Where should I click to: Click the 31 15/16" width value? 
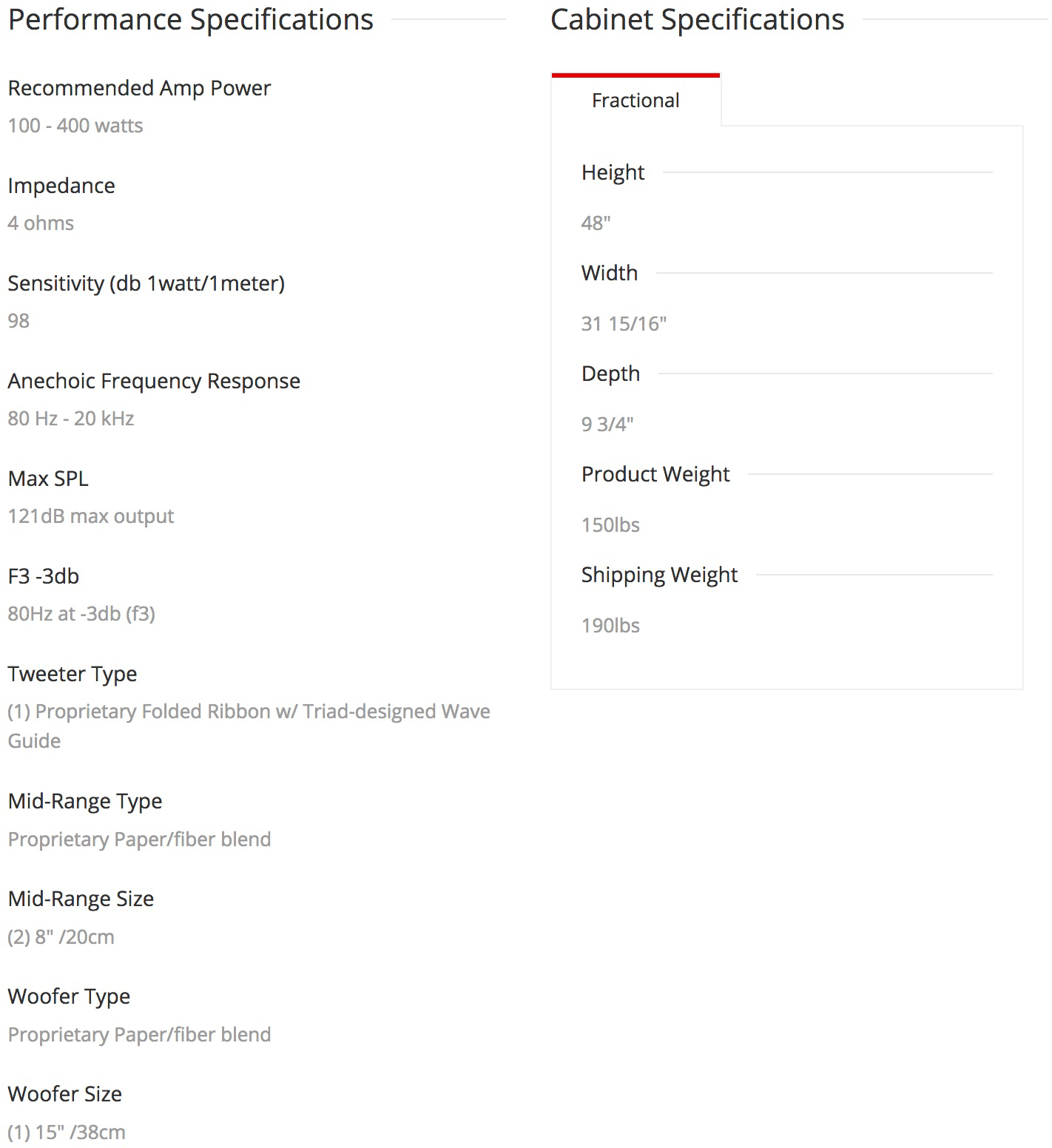click(624, 324)
